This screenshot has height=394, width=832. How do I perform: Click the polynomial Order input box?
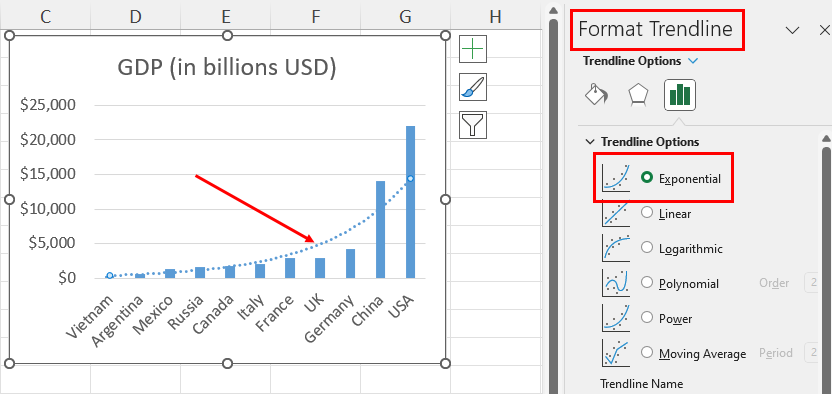pyautogui.click(x=812, y=283)
